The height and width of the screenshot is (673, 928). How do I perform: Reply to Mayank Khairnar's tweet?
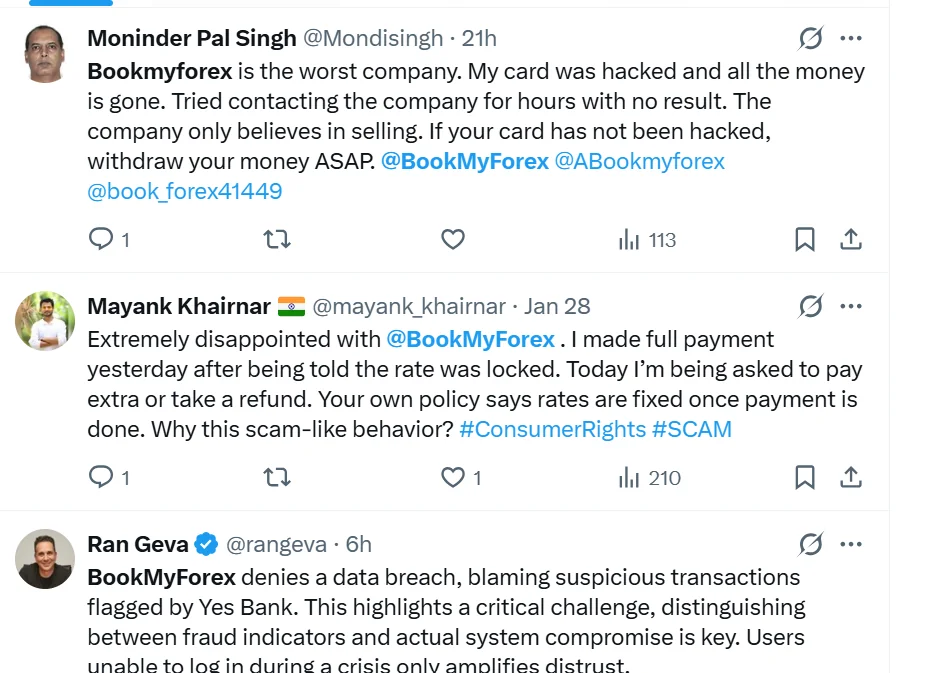[101, 477]
